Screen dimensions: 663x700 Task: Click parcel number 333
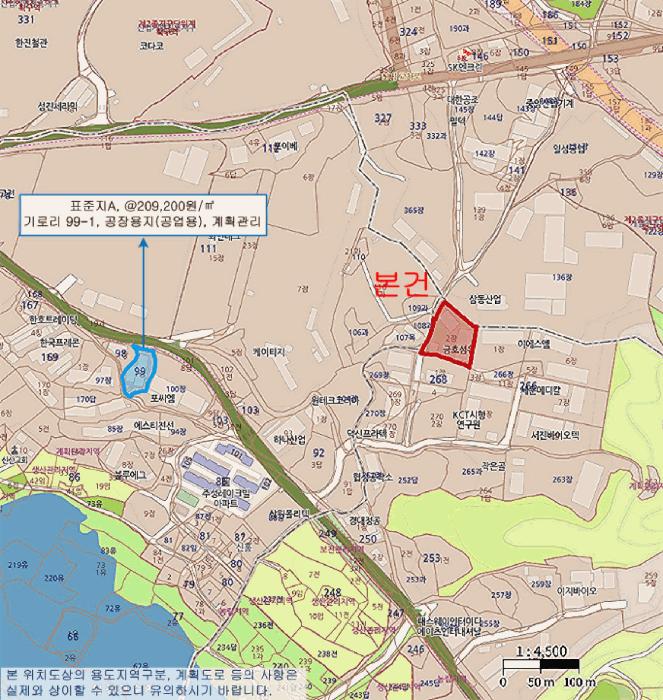tap(418, 126)
